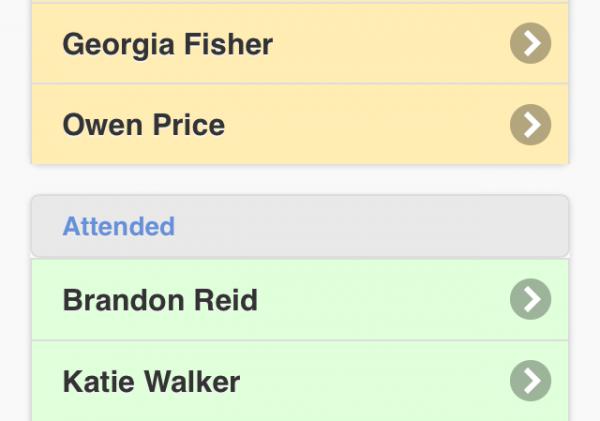Viewport: 600px width, 421px height.
Task: Collapse the Attended section header
Action: (300, 226)
